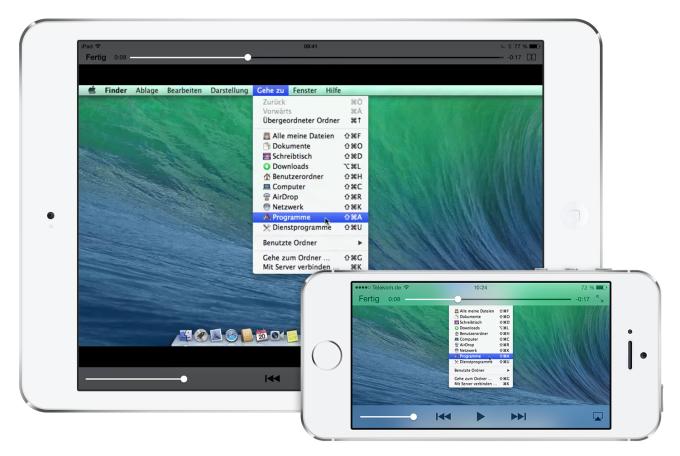Open the Darstellung menu
The height and width of the screenshot is (456, 680).
[229, 90]
